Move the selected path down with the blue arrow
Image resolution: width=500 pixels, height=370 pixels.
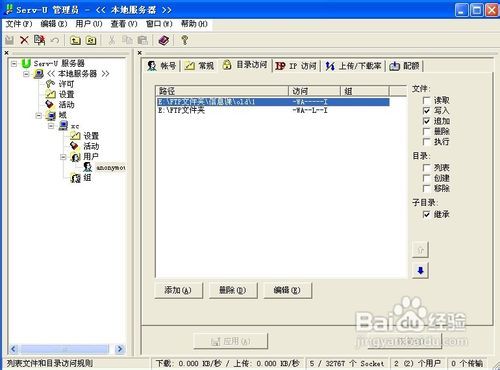[x=420, y=270]
